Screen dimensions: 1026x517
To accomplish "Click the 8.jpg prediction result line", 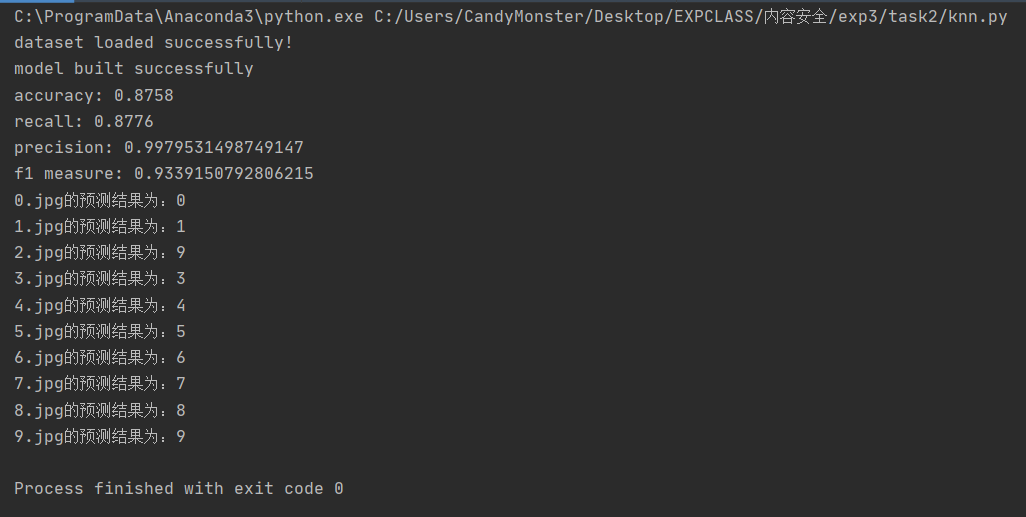I will [100, 411].
